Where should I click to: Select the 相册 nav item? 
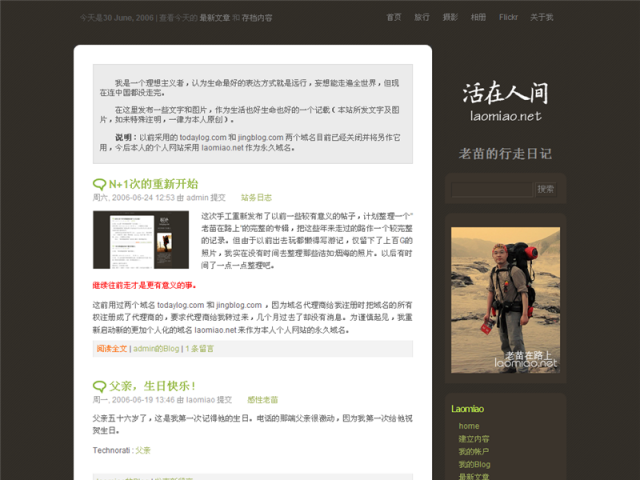478,17
